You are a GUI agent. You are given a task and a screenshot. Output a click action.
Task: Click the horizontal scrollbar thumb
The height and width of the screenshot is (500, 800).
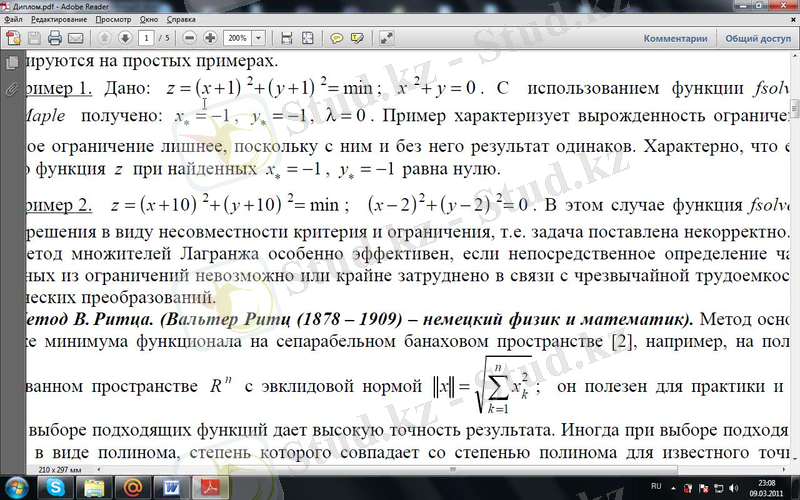coord(453,469)
